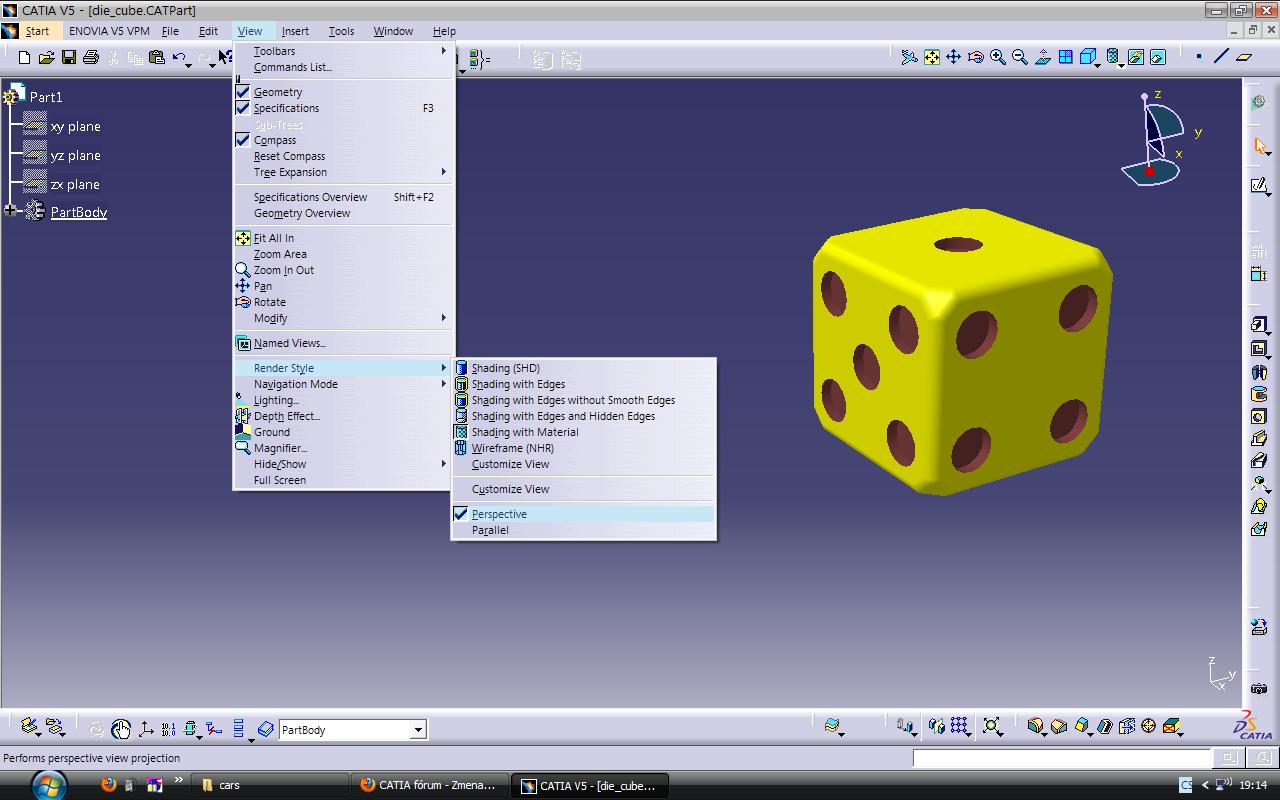Open Lighting... settings entry
The height and width of the screenshot is (800, 1280).
(344, 400)
